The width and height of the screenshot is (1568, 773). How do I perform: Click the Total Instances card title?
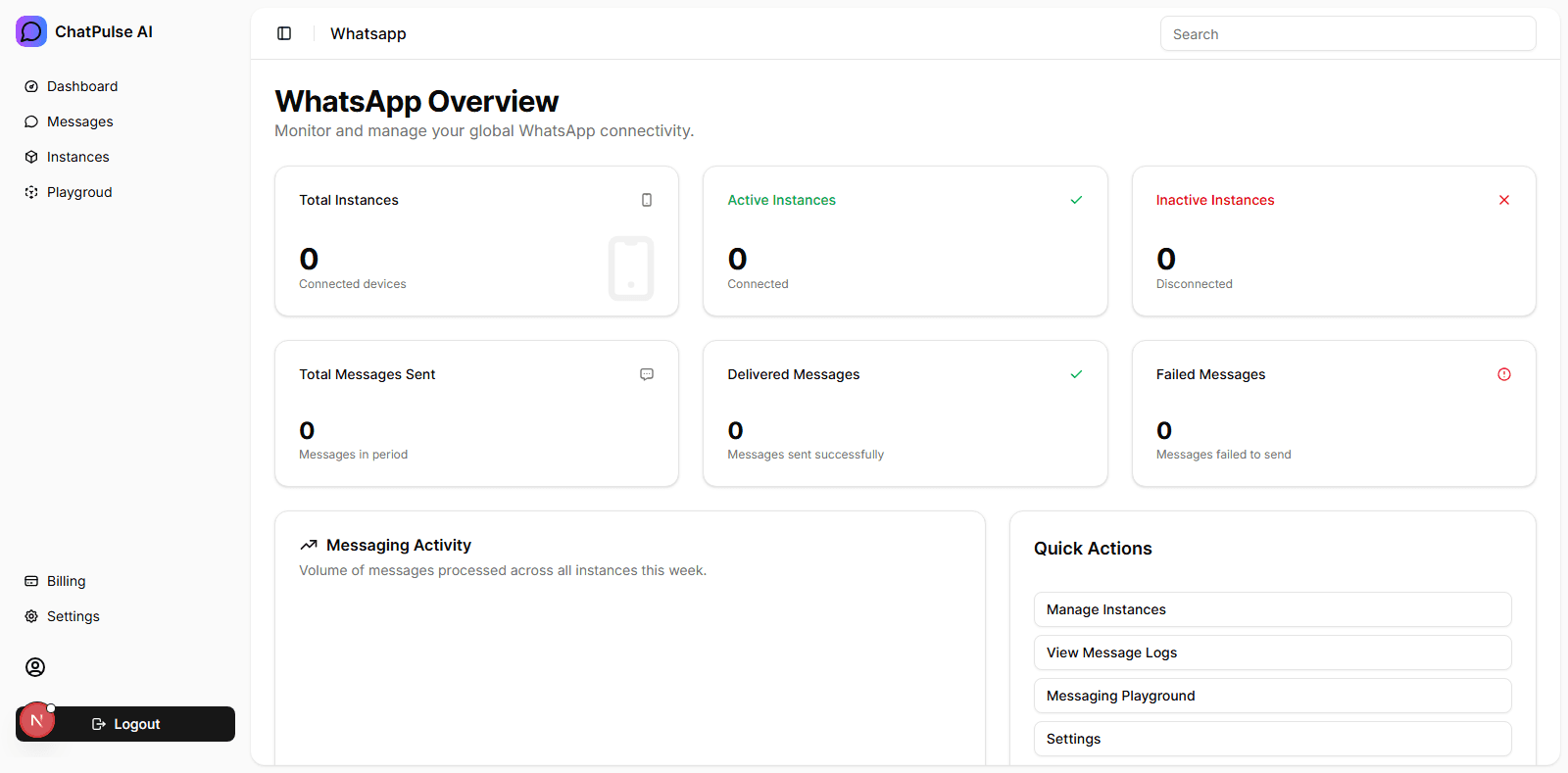349,200
